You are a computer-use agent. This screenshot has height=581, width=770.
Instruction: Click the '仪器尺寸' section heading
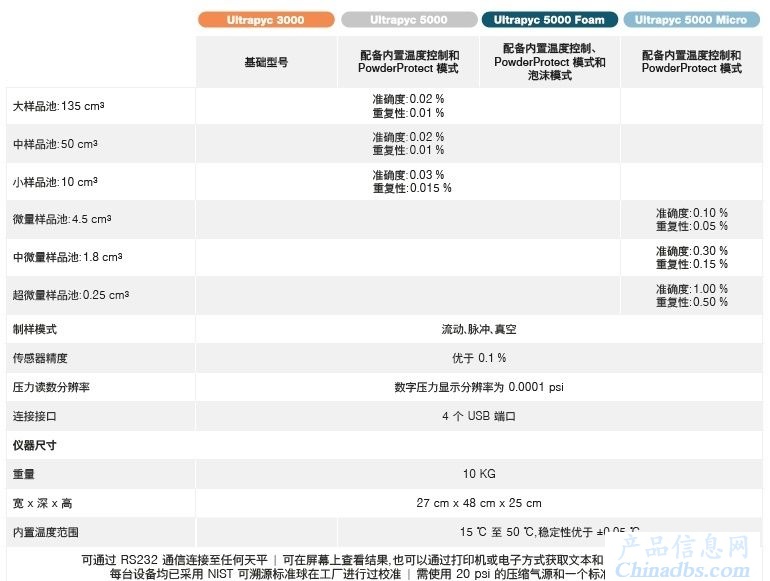[x=34, y=445]
